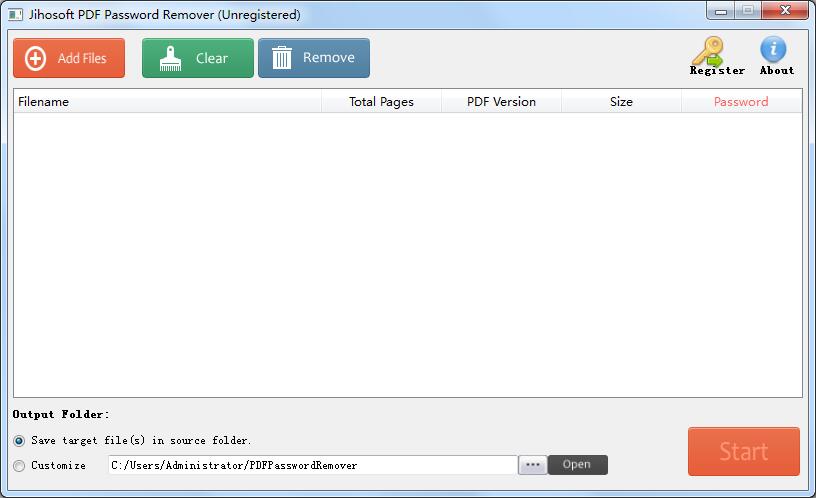Clear the file list
Screen dimensions: 816x498
coord(198,58)
